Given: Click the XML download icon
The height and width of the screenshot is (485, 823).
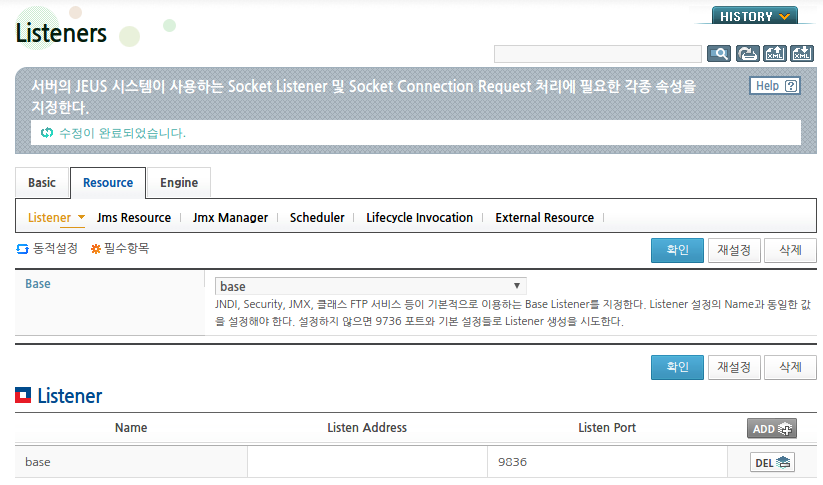Looking at the screenshot, I should point(802,54).
